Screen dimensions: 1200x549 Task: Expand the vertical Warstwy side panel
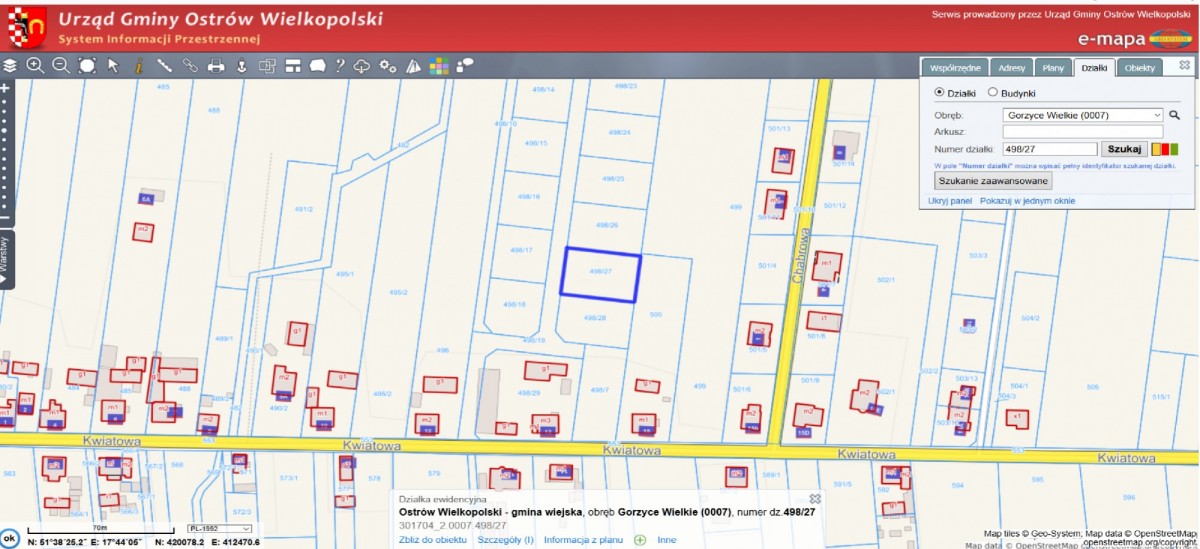(x=7, y=259)
